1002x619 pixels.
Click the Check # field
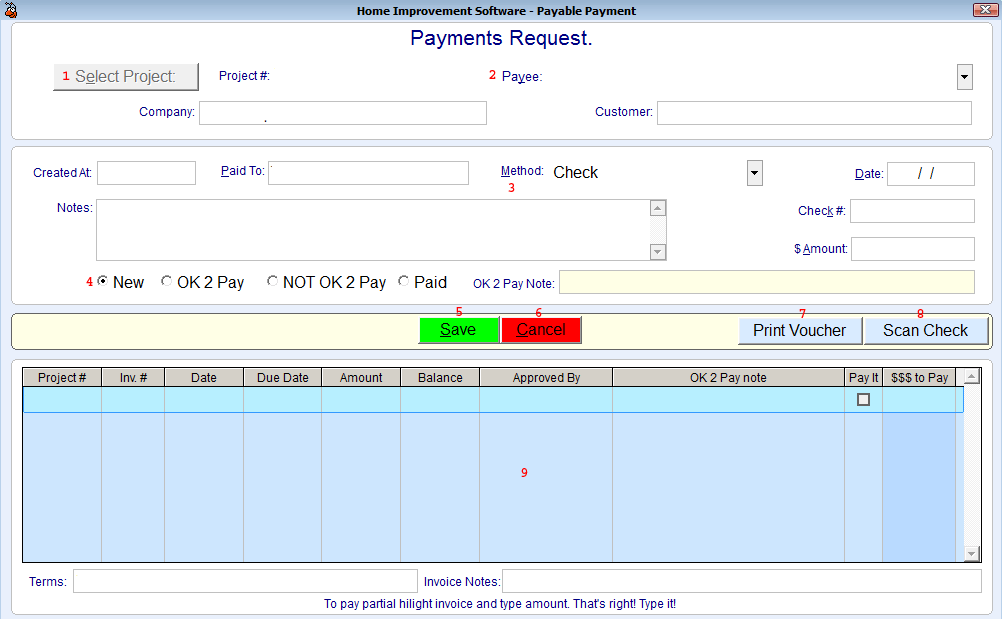coord(912,211)
